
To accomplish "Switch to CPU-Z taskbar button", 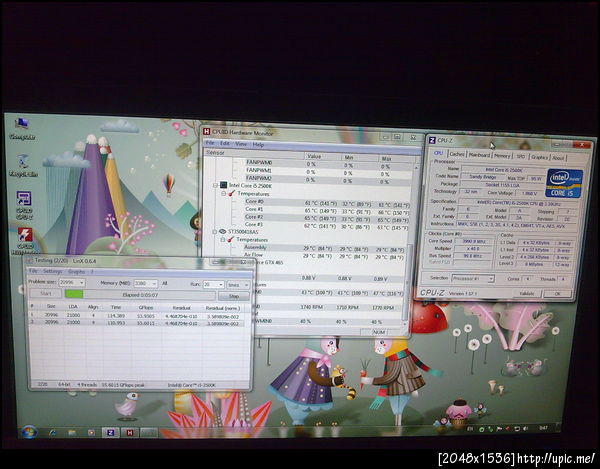I will point(110,433).
